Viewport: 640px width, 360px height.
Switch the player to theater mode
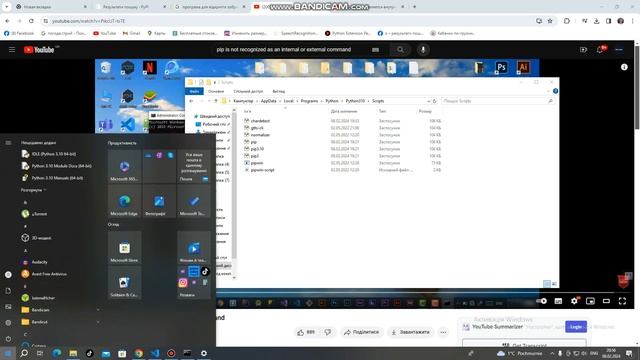606,301
